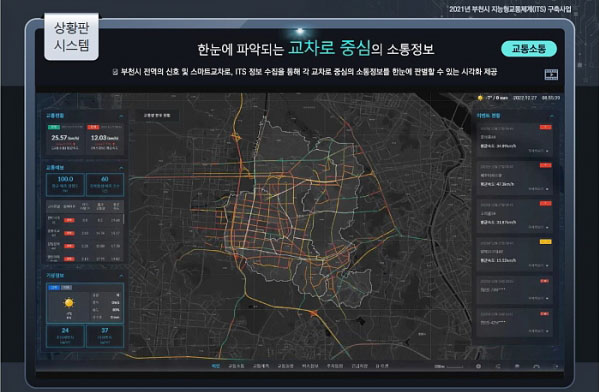Open details link on the yellow-badged event card
Screen dimensions: 599x392
tap(539, 265)
